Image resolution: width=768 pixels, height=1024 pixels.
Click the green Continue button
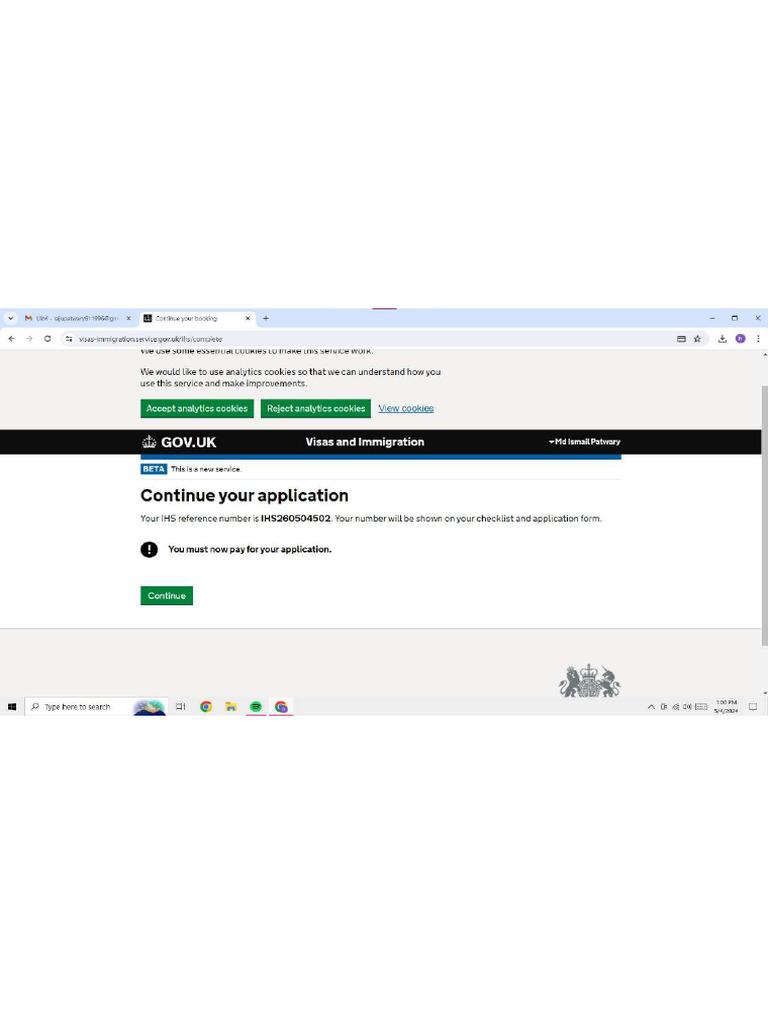coord(167,596)
